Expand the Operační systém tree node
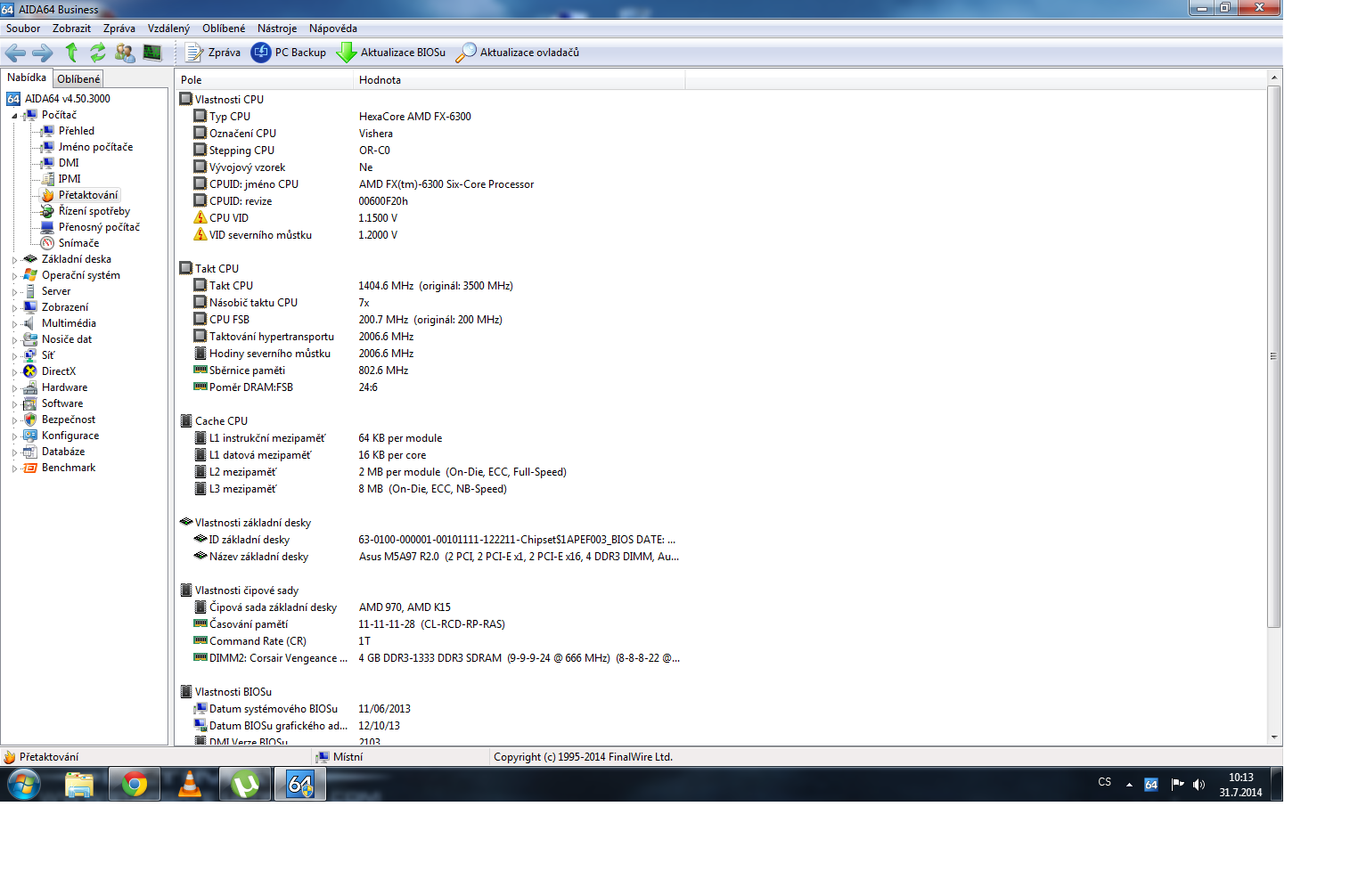The width and height of the screenshot is (1358, 896). pyautogui.click(x=15, y=276)
